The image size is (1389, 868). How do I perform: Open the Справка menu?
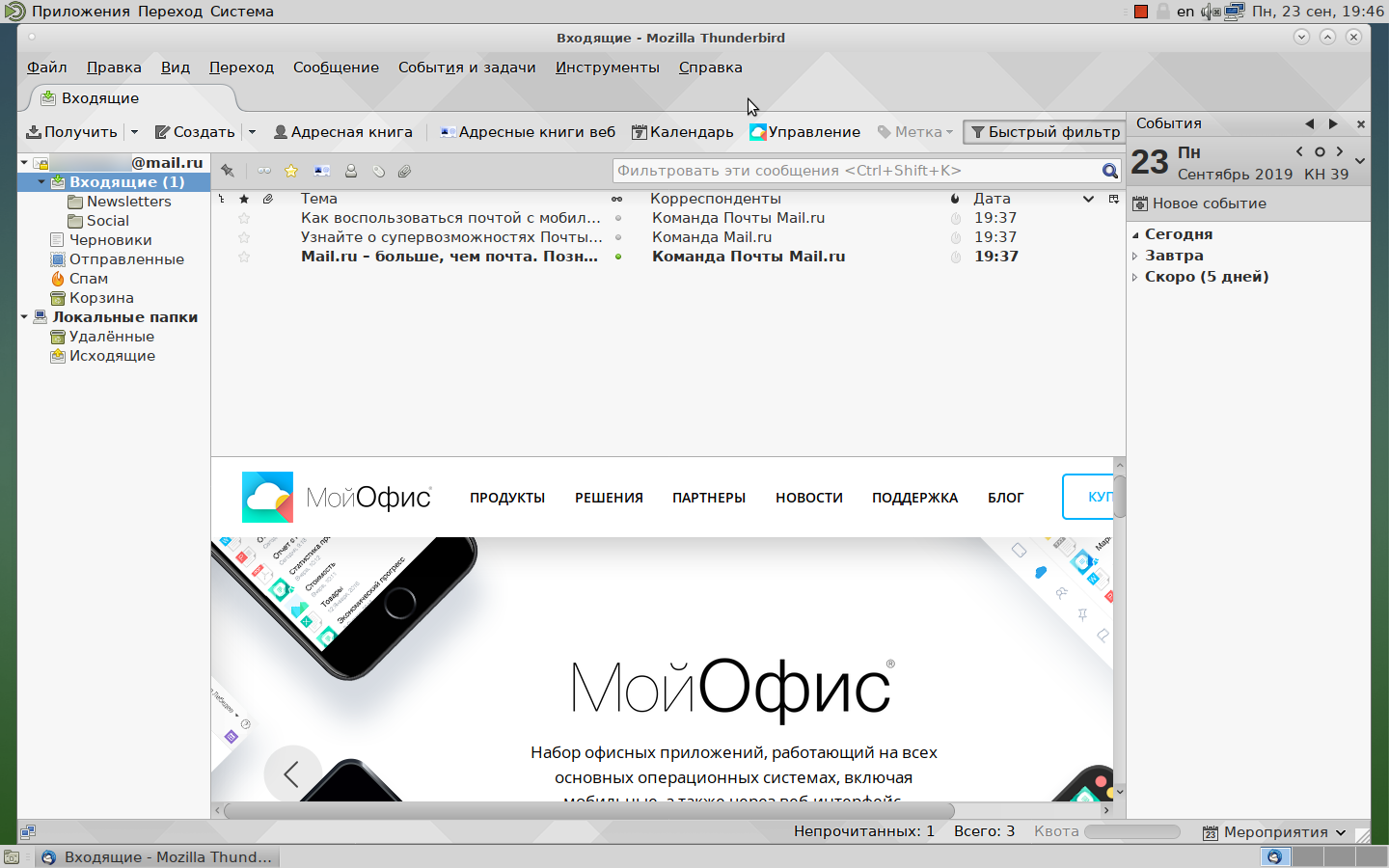(x=710, y=68)
